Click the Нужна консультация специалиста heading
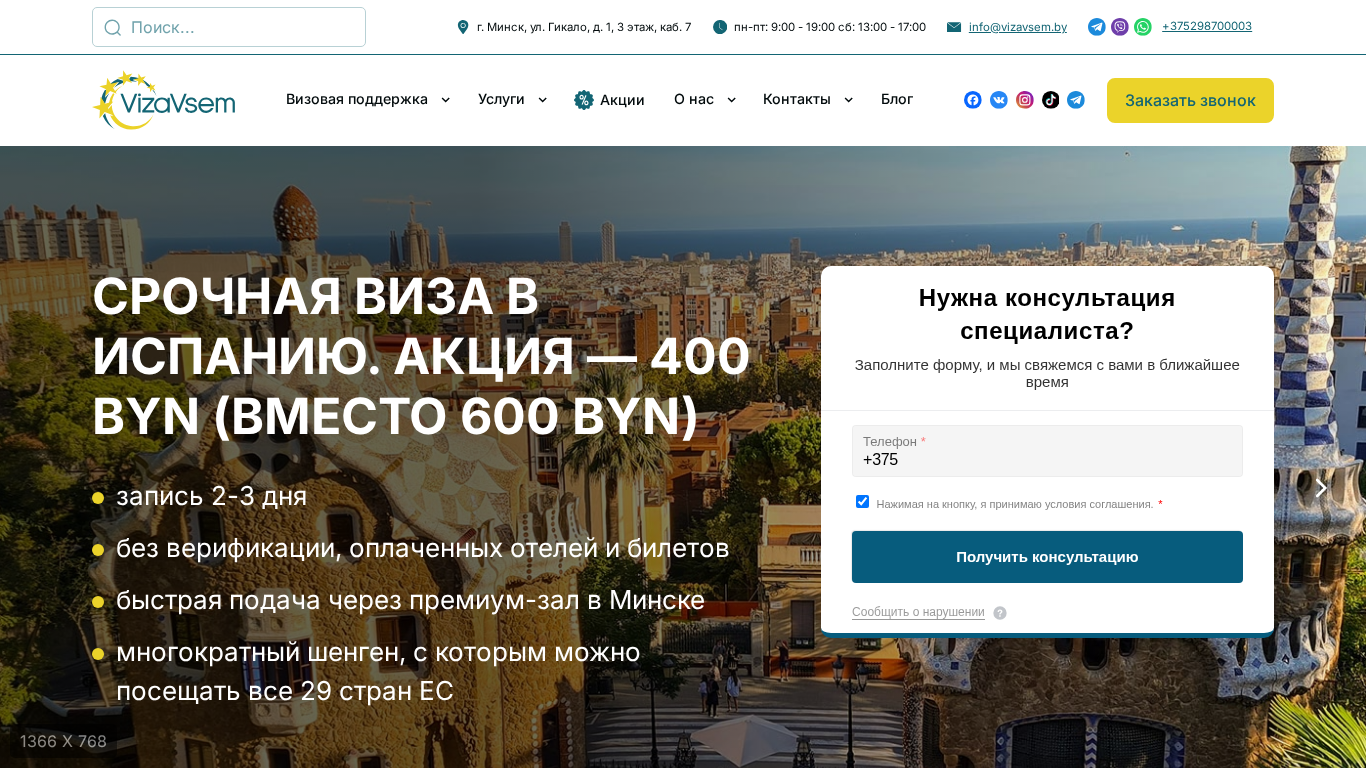 [1047, 314]
